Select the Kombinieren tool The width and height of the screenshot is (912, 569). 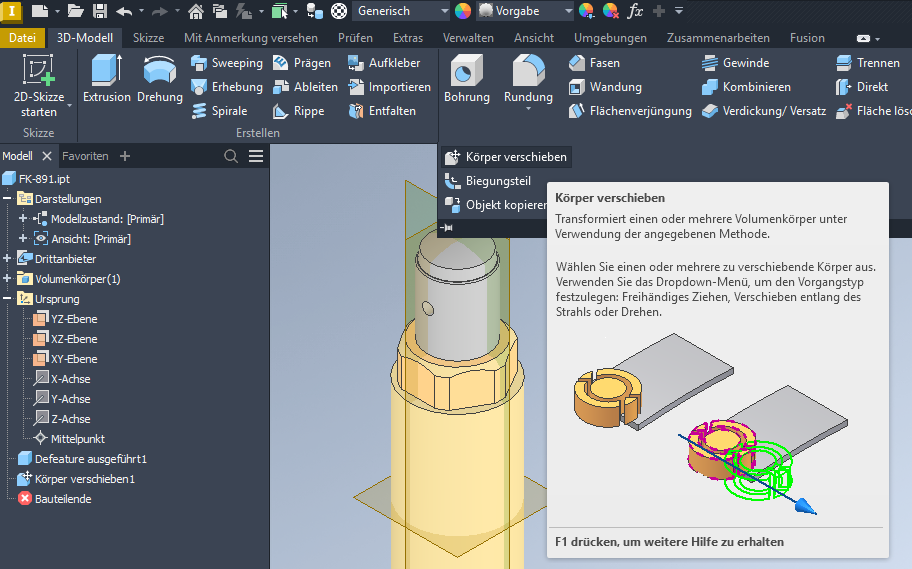746,87
